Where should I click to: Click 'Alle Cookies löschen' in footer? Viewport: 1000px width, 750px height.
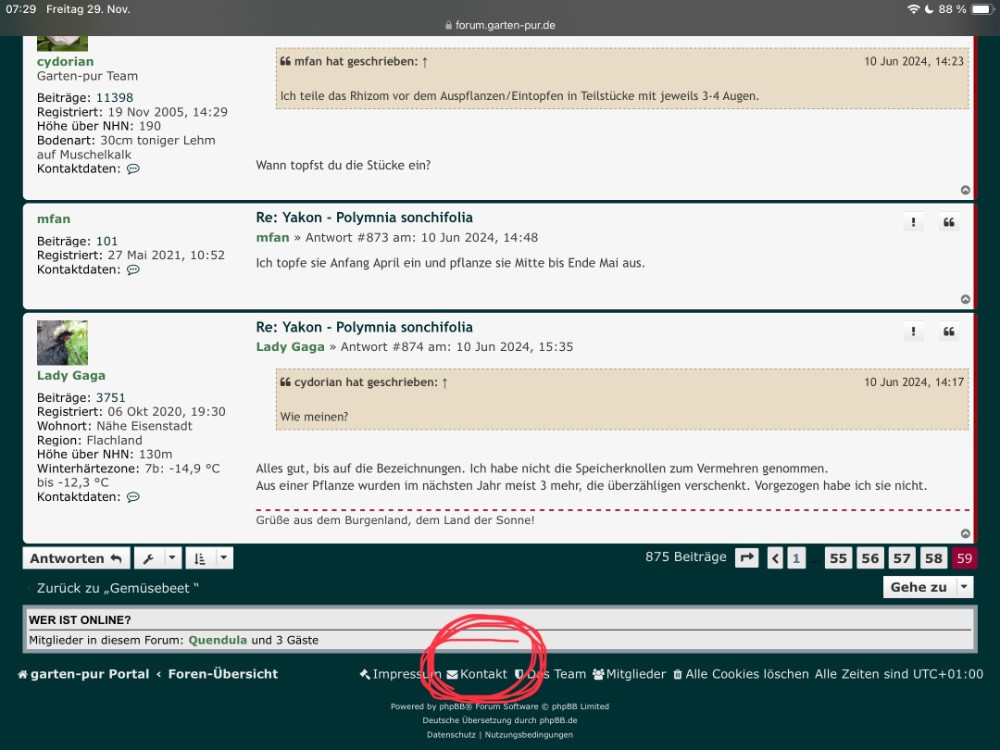pyautogui.click(x=740, y=674)
